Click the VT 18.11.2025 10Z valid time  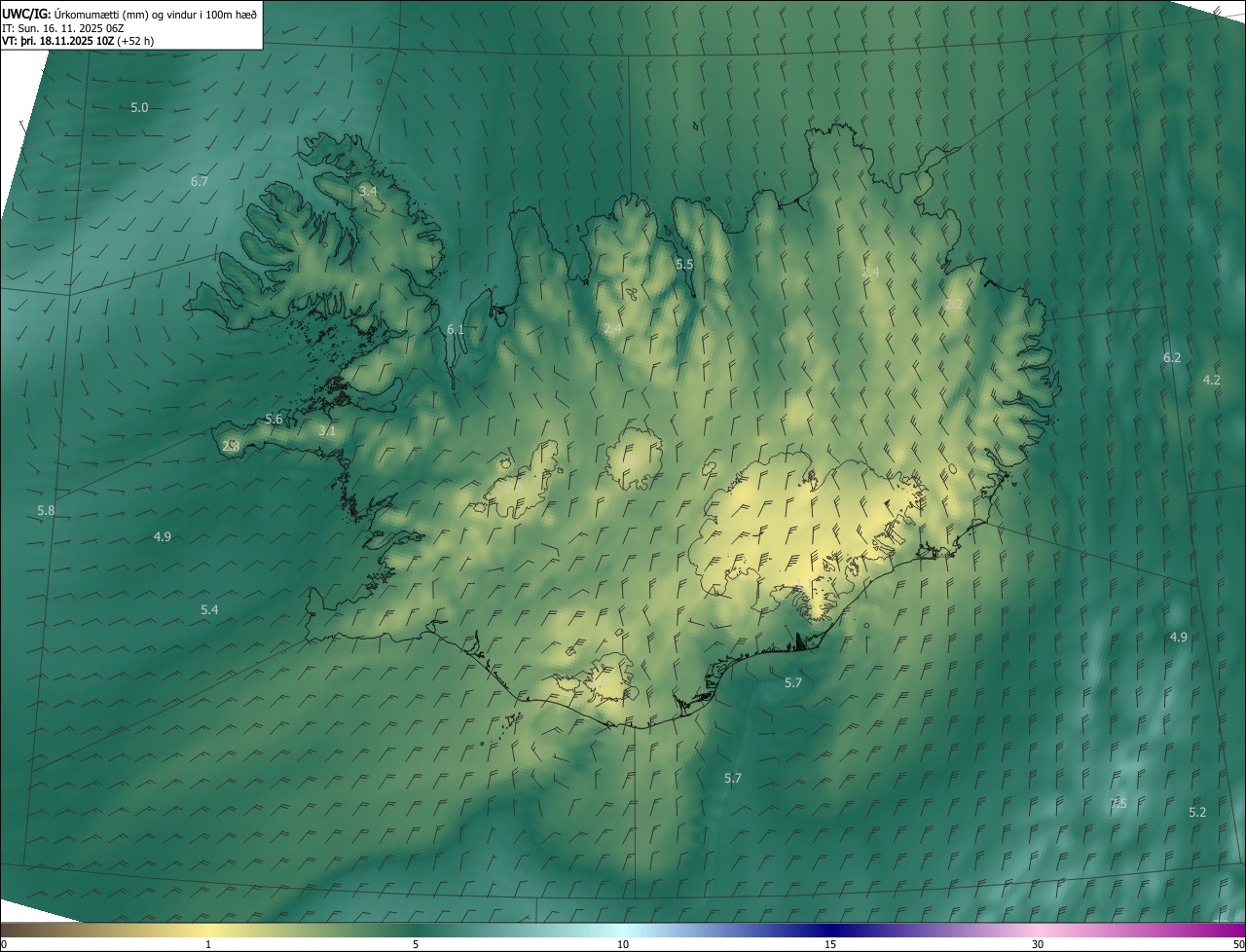78,41
